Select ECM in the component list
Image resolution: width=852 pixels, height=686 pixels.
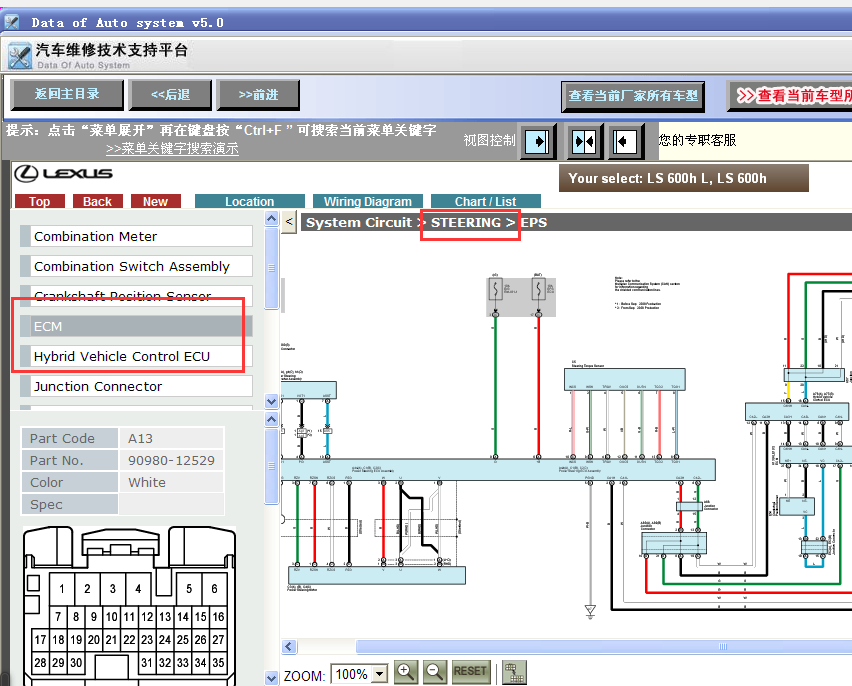point(136,326)
